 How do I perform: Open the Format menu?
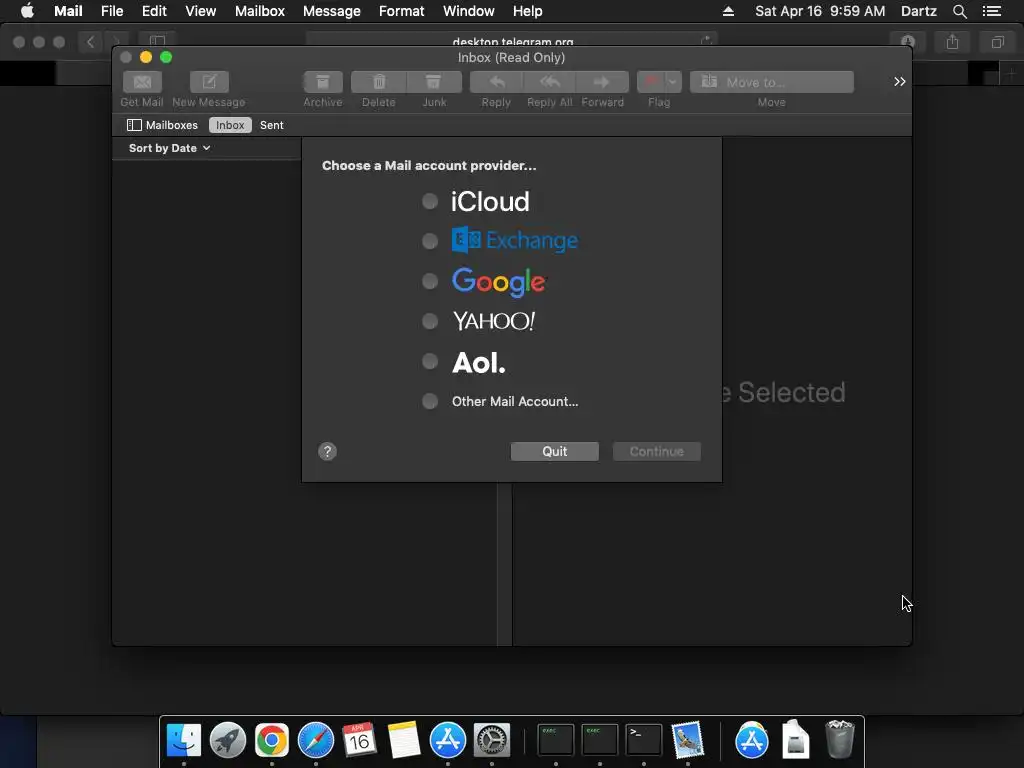(402, 11)
